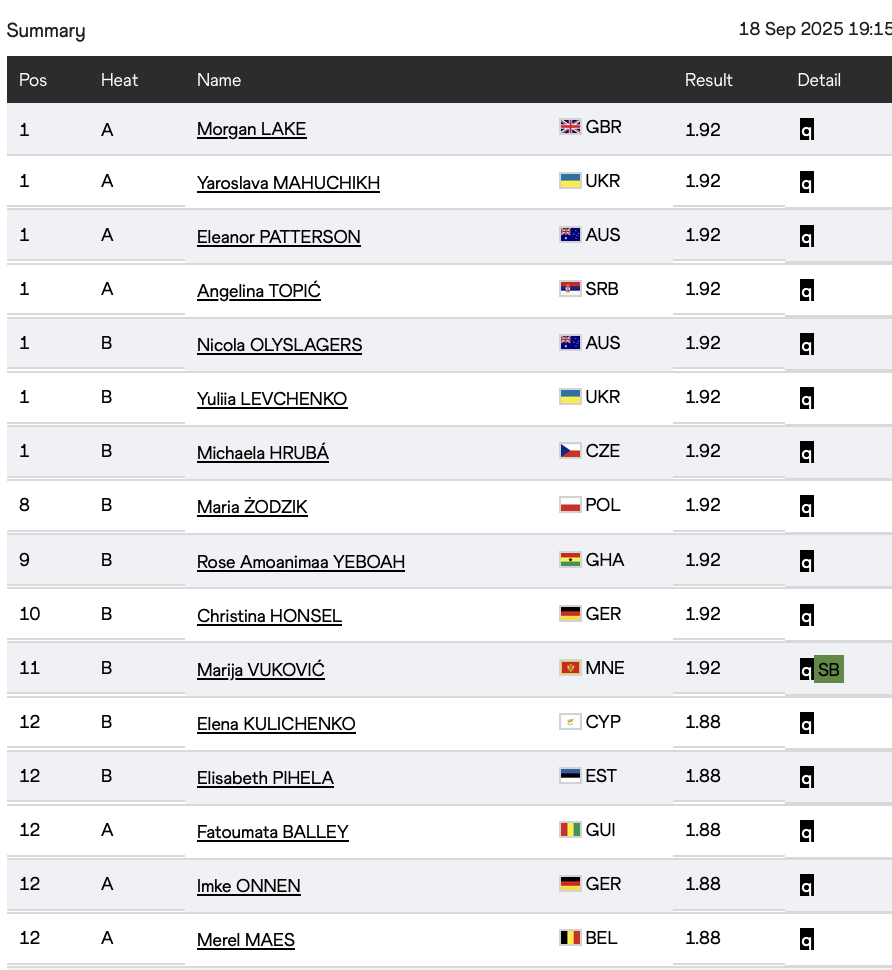
Task: Click the Ghana flag icon
Action: [x=570, y=560]
